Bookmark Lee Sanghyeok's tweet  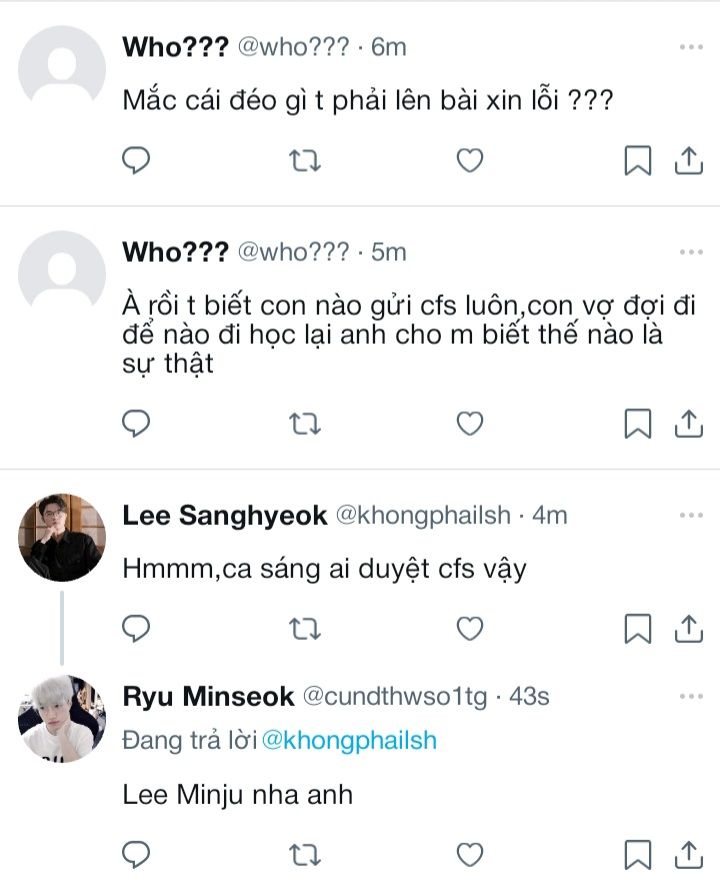[x=638, y=628]
